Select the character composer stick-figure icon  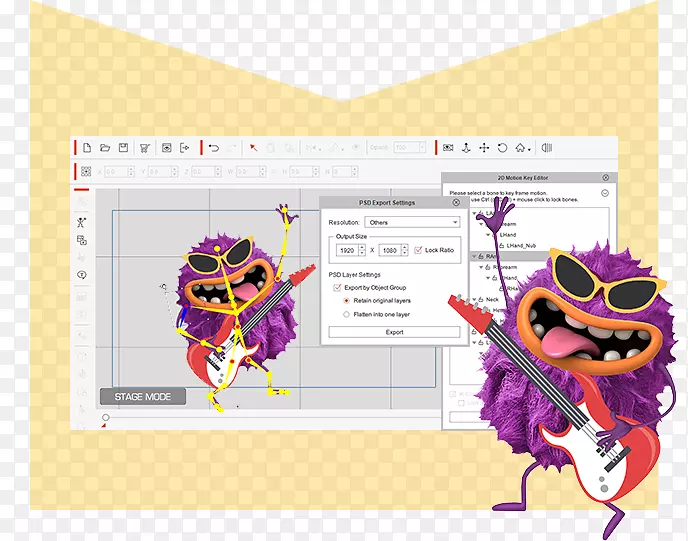[x=82, y=222]
